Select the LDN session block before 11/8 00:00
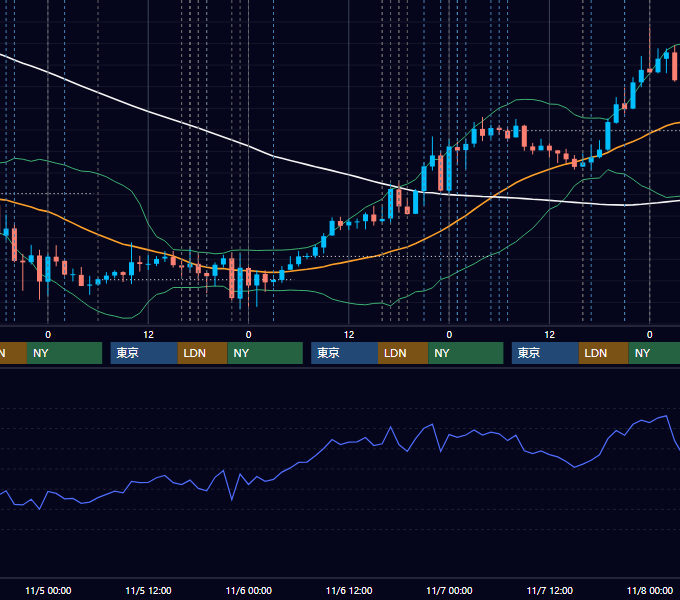The width and height of the screenshot is (680, 600). 604,353
